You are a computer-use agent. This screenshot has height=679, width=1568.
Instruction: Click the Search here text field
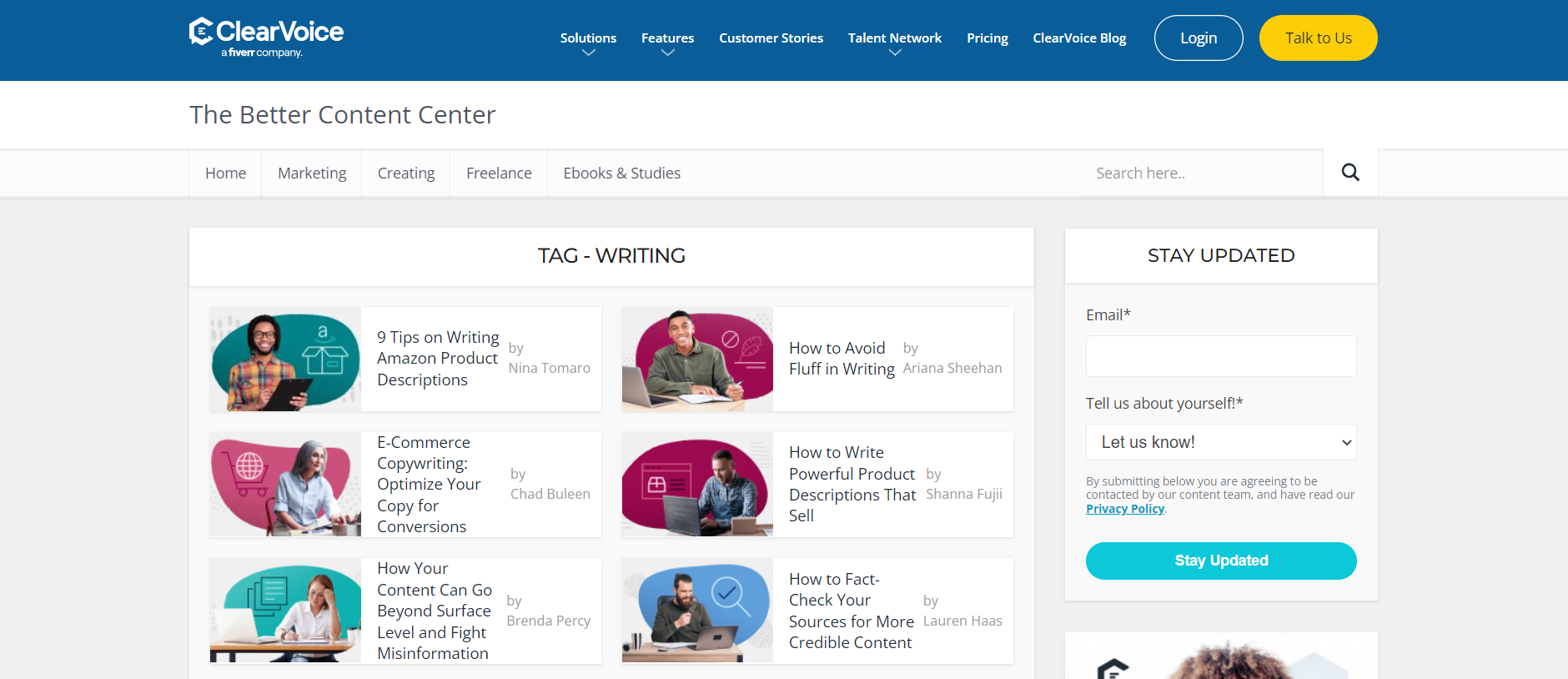[1201, 174]
